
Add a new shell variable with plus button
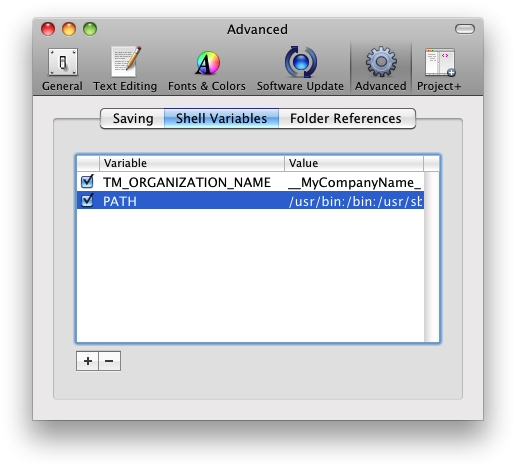click(x=88, y=361)
